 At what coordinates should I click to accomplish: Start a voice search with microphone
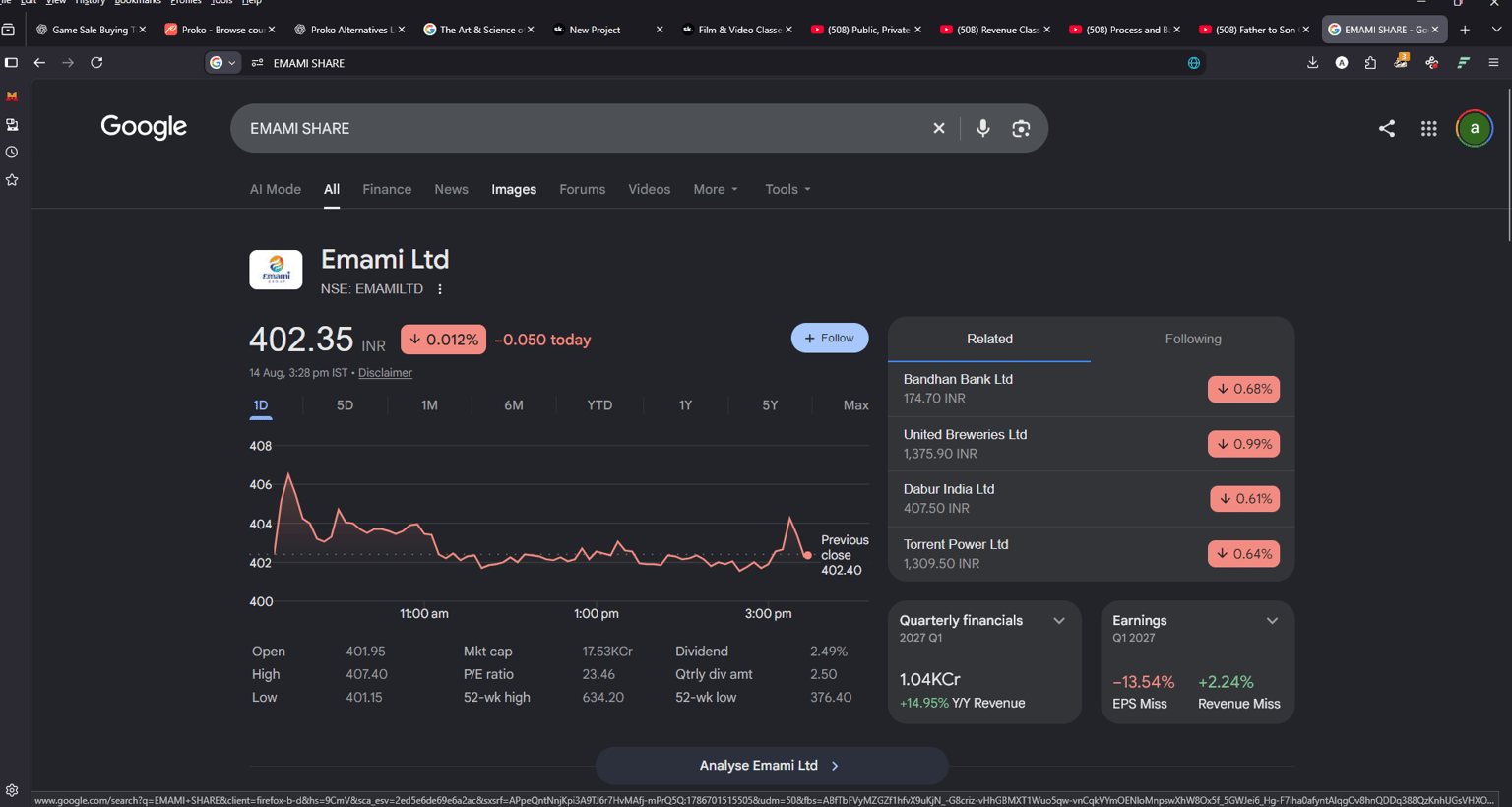tap(982, 128)
